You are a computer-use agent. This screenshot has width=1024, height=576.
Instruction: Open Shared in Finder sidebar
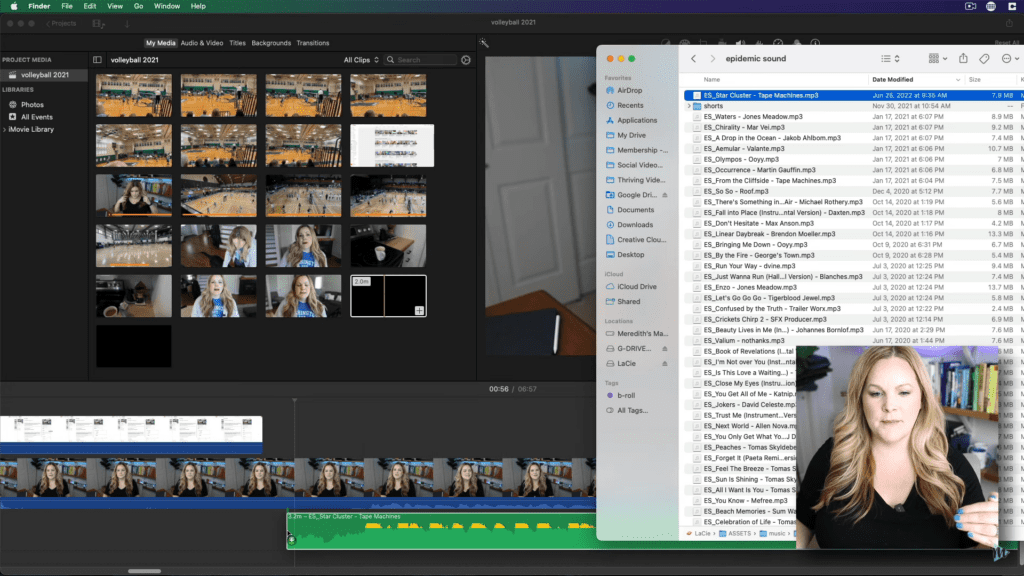(x=628, y=302)
